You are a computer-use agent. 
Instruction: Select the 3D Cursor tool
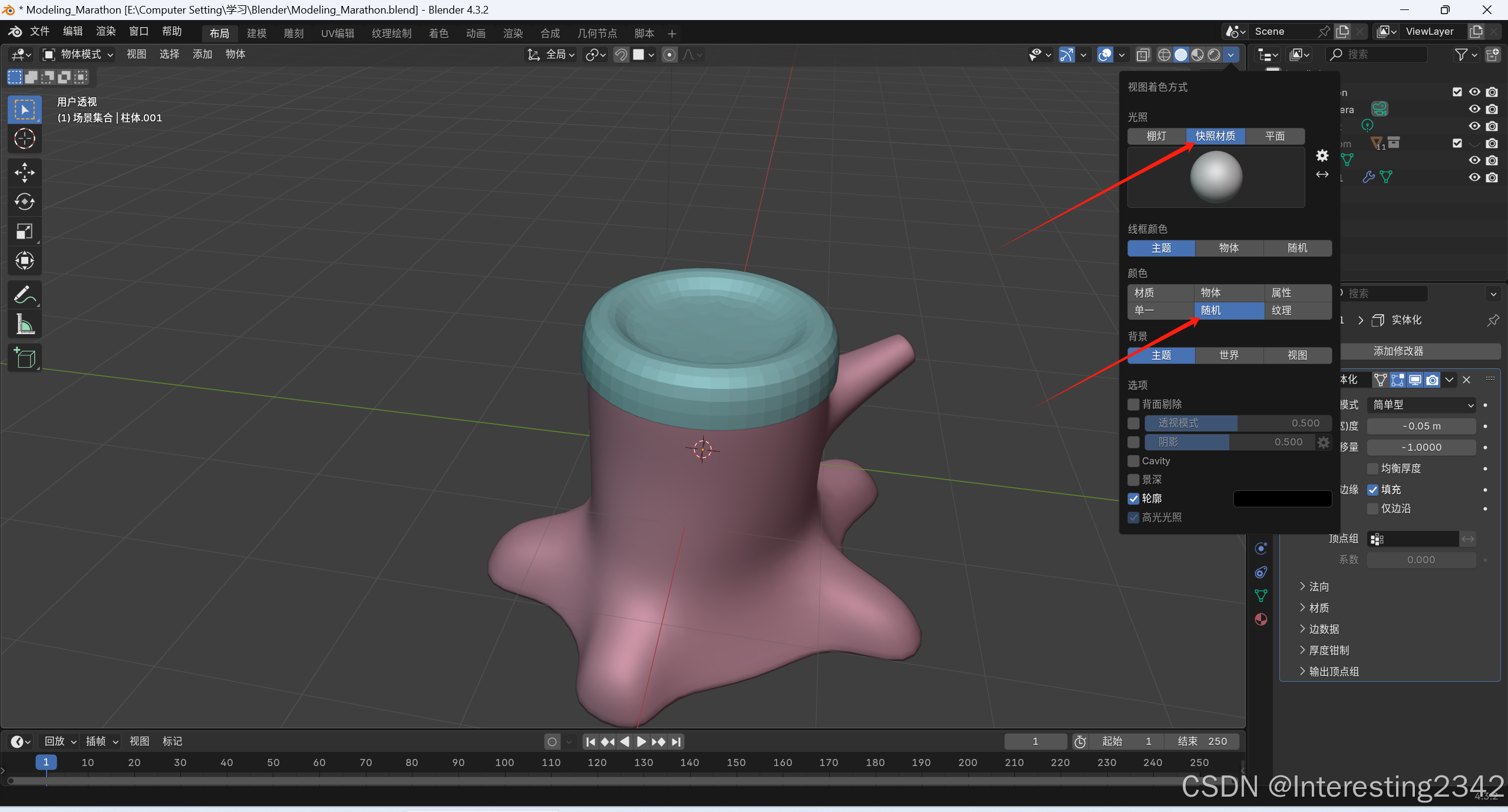point(24,138)
